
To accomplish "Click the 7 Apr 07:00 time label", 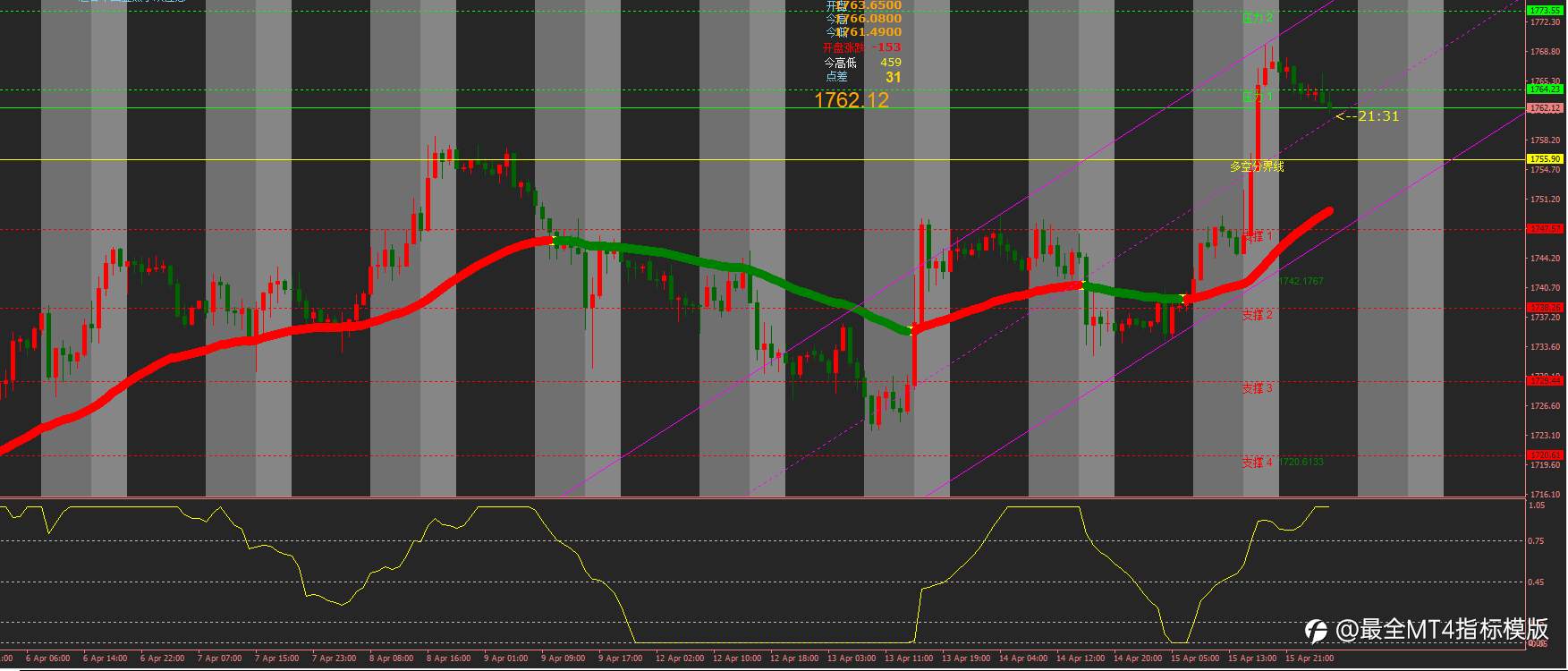I will 220,658.
